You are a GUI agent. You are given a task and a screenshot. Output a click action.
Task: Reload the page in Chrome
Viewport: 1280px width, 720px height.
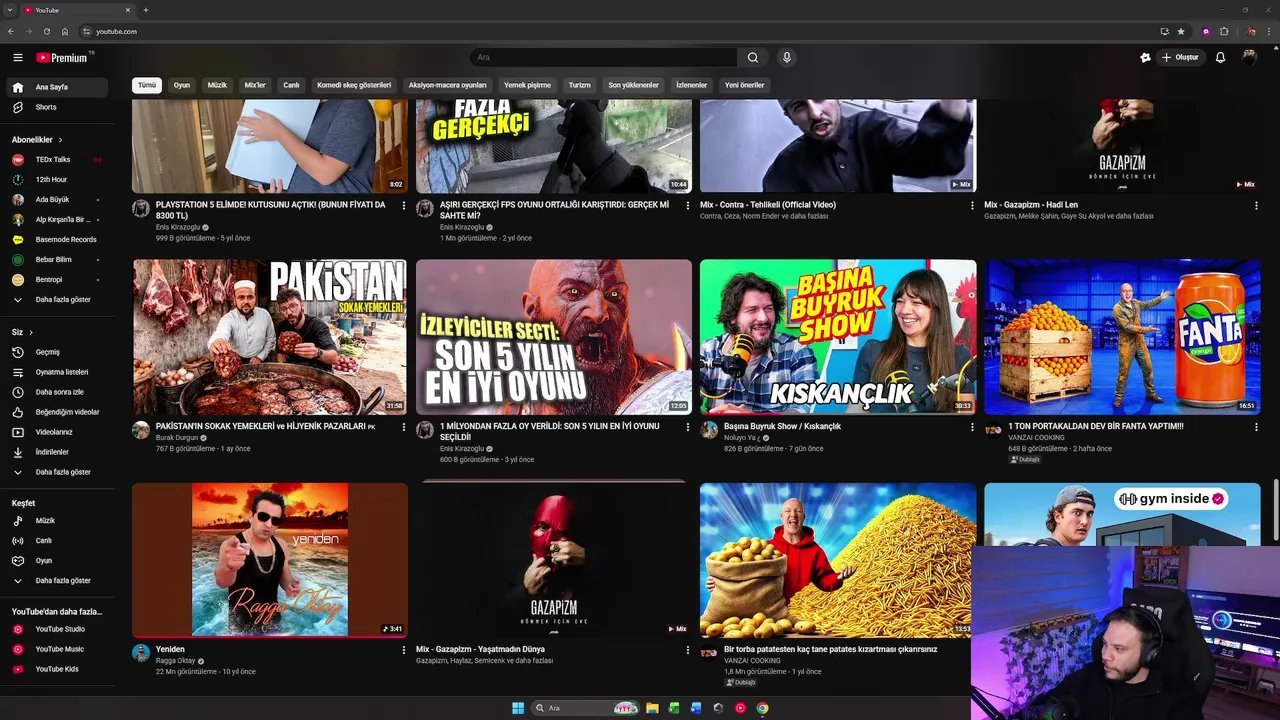pos(46,32)
